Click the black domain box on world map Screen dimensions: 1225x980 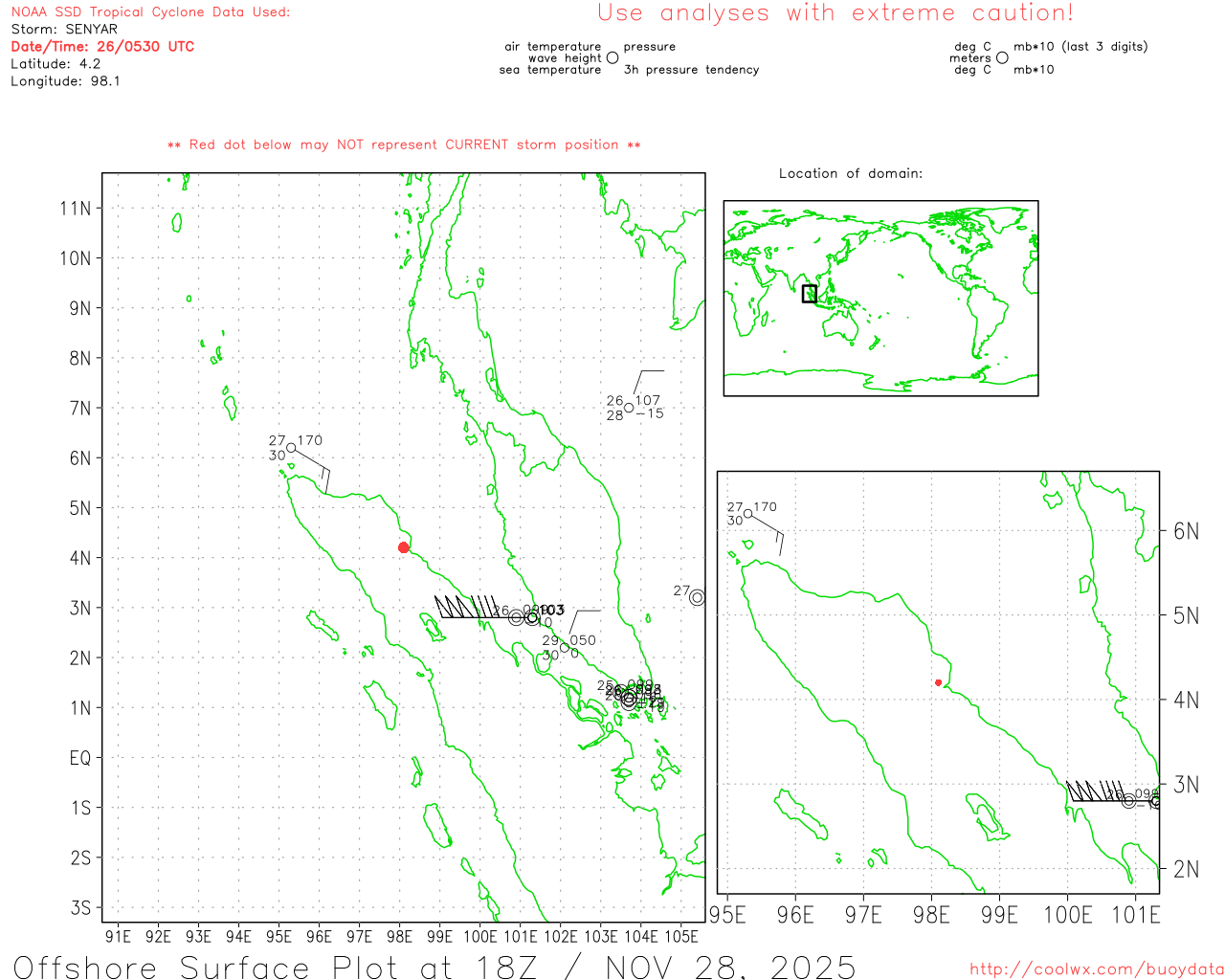[x=810, y=294]
